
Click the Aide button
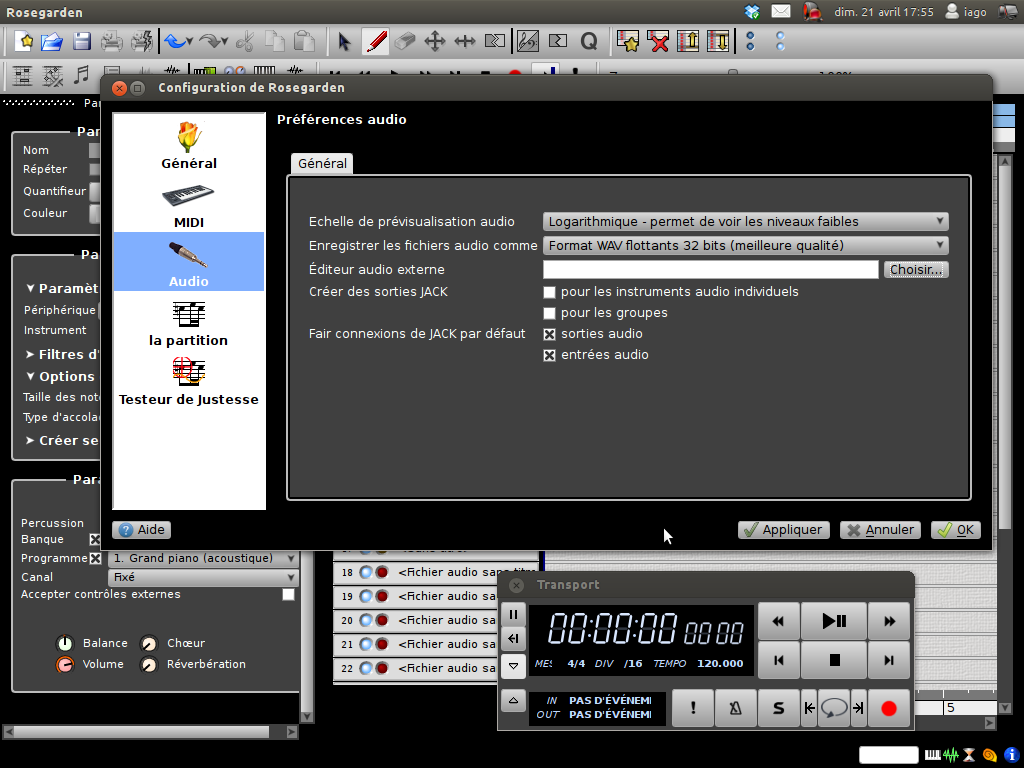pos(142,530)
